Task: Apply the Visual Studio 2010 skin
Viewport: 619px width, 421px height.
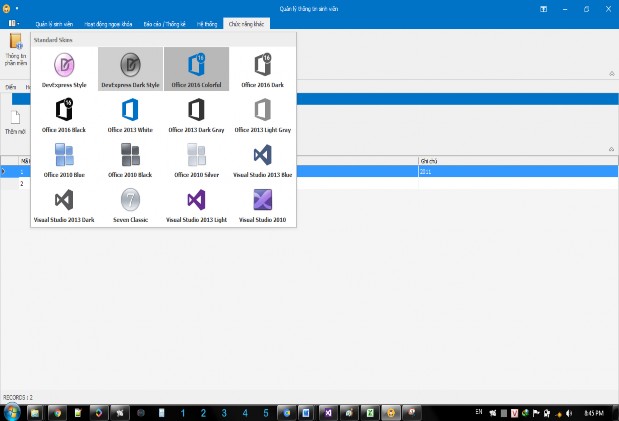Action: [x=262, y=203]
